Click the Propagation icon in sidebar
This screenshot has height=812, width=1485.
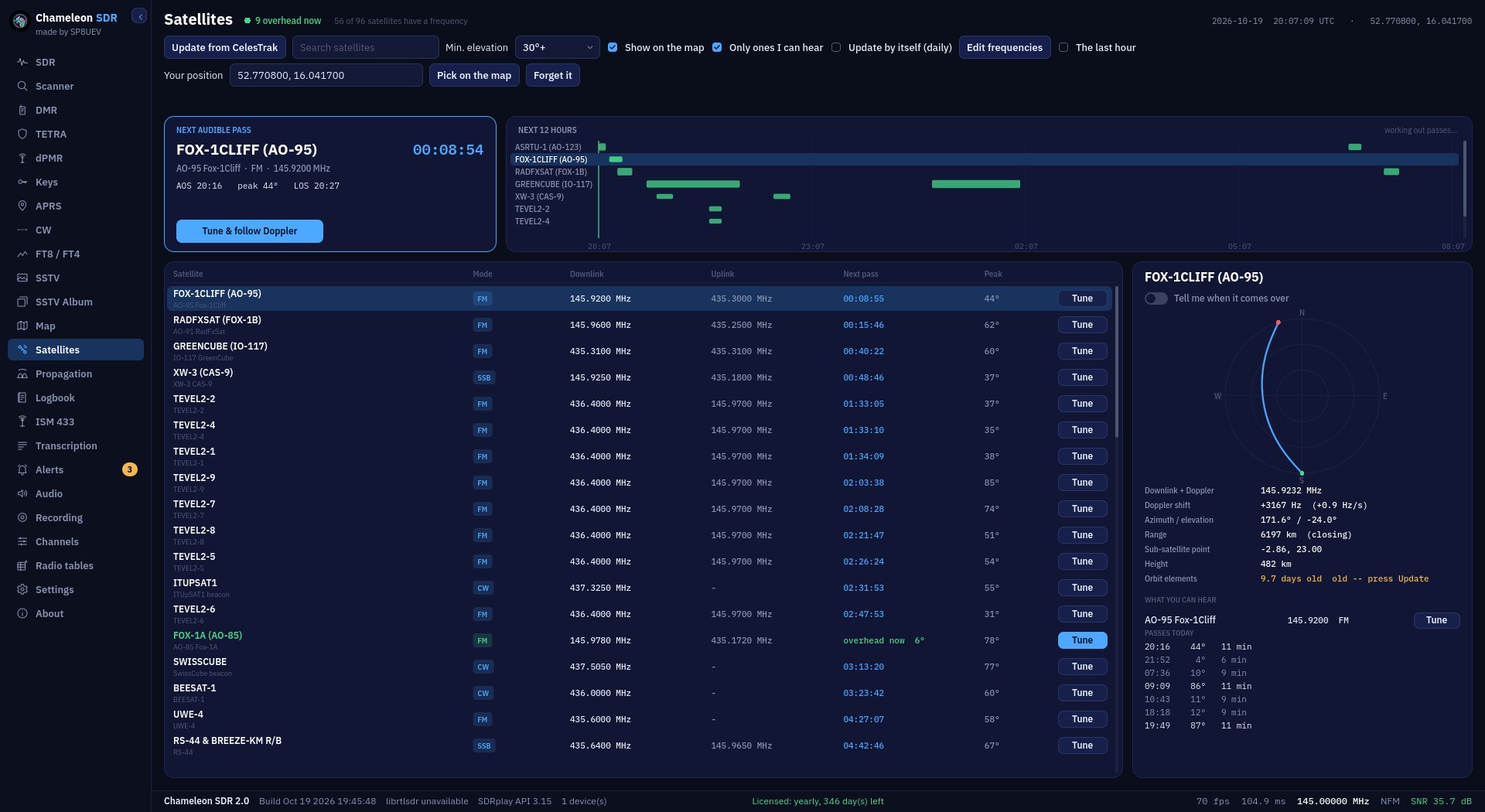point(22,374)
